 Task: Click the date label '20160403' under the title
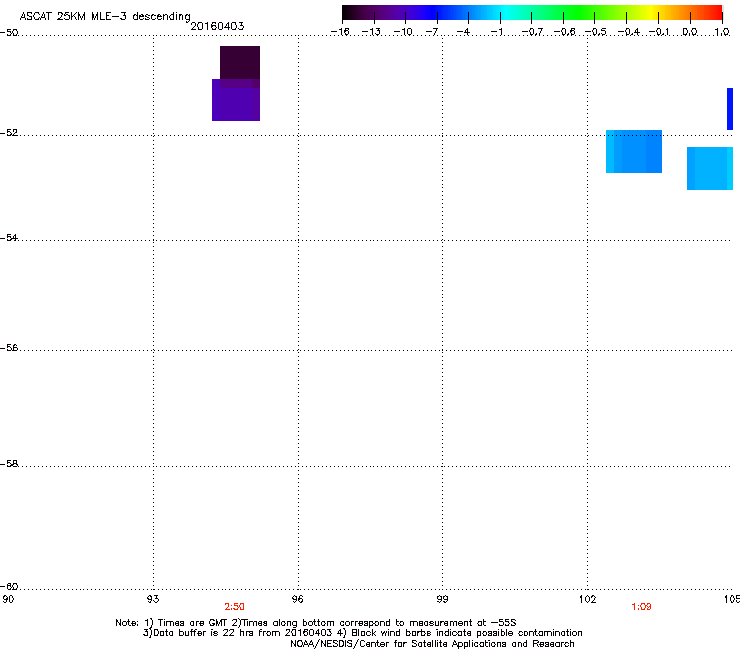(x=218, y=26)
